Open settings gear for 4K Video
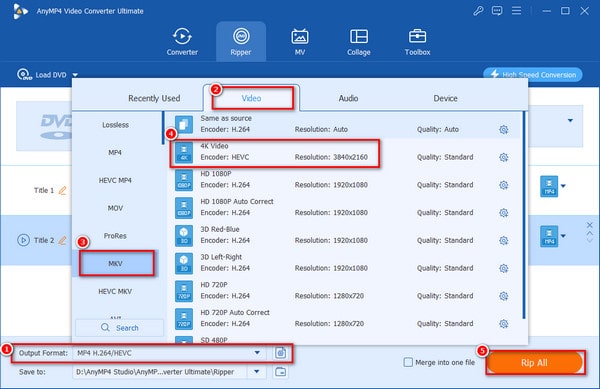Screen dimensions: 600x389 tap(504, 157)
